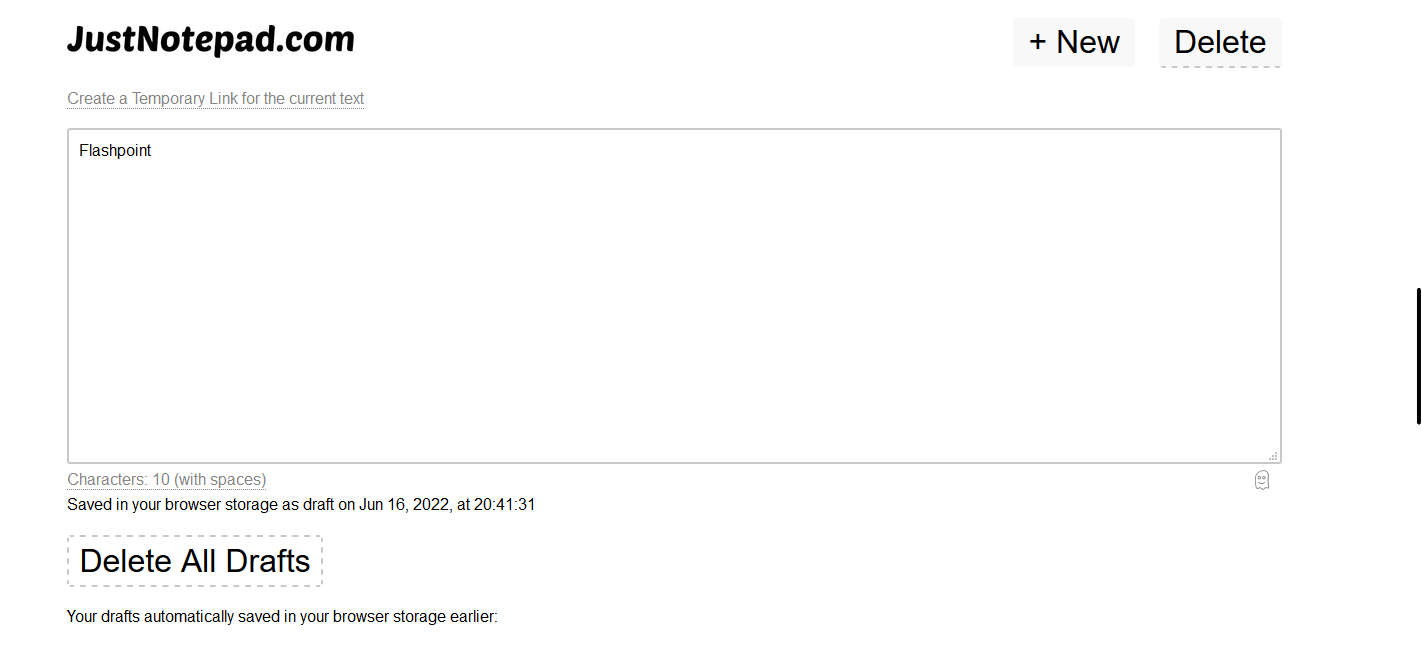Click scrollbar track below the thumb
This screenshot has width=1422, height=645.
tap(1418, 535)
